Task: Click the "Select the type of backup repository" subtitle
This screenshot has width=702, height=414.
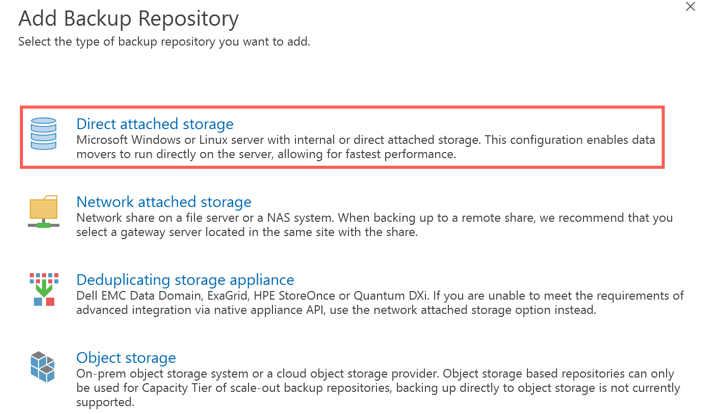Action: (x=164, y=42)
